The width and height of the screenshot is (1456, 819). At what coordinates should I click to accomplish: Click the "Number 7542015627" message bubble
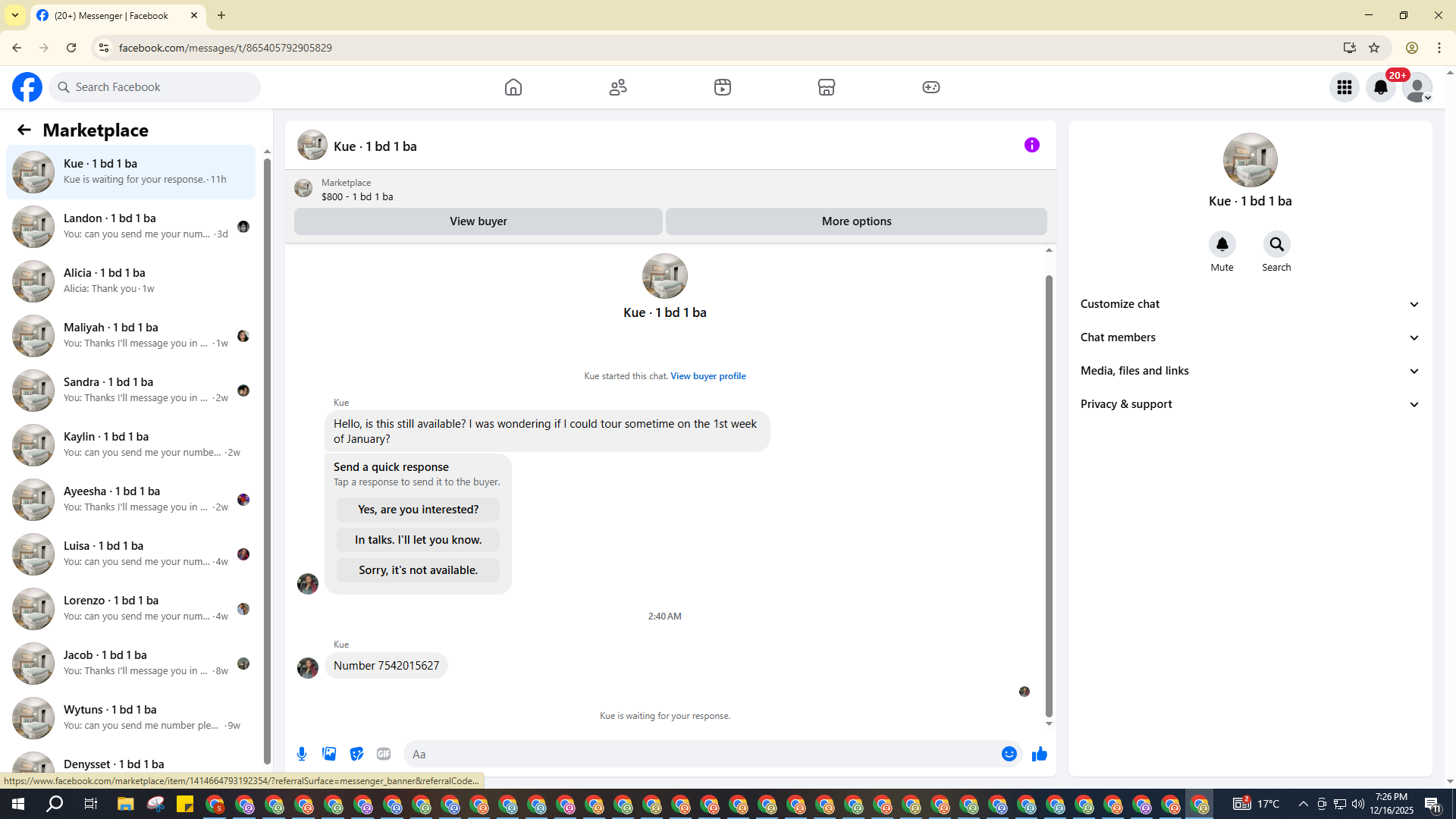click(386, 666)
